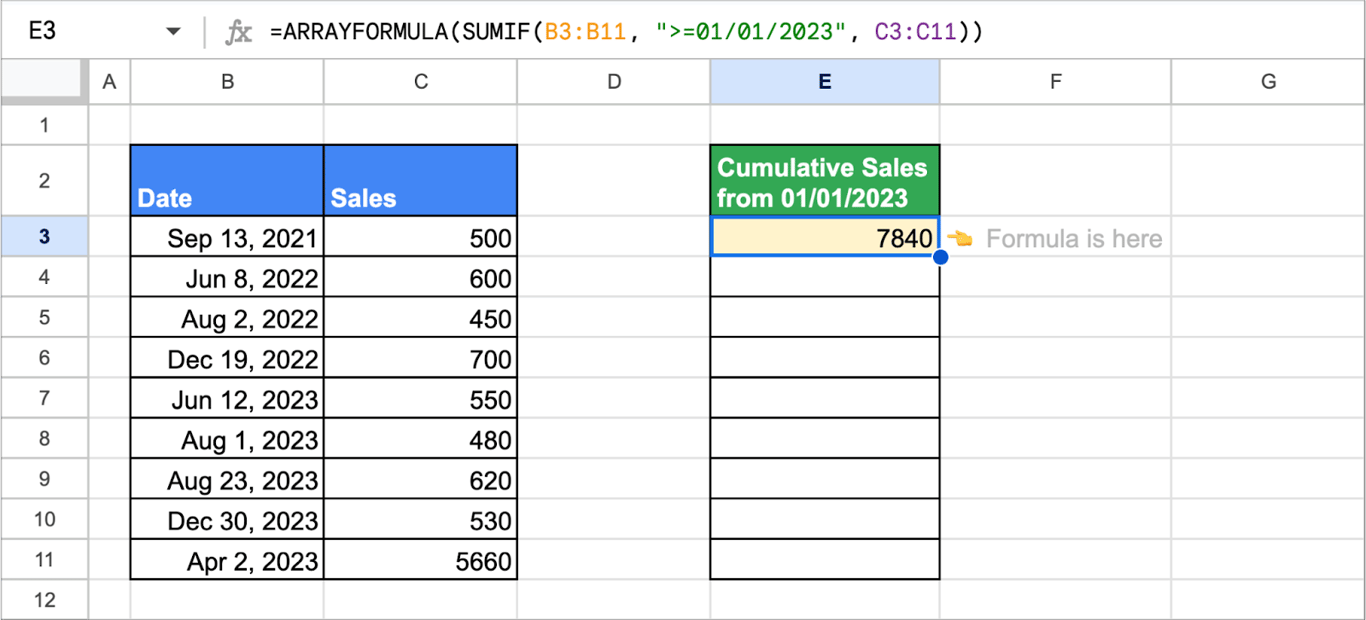The image size is (1366, 620).
Task: Select column G header
Action: tap(1268, 83)
